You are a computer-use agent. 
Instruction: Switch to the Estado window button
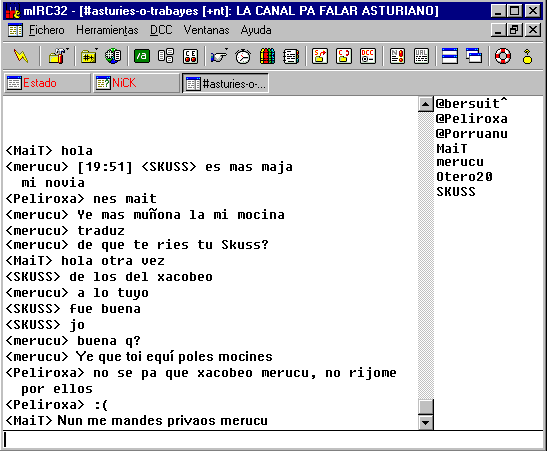coord(47,83)
